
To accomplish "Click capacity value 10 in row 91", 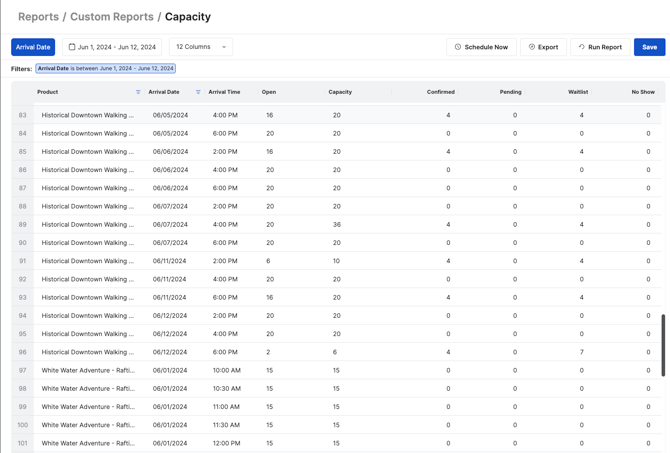I will click(x=336, y=261).
